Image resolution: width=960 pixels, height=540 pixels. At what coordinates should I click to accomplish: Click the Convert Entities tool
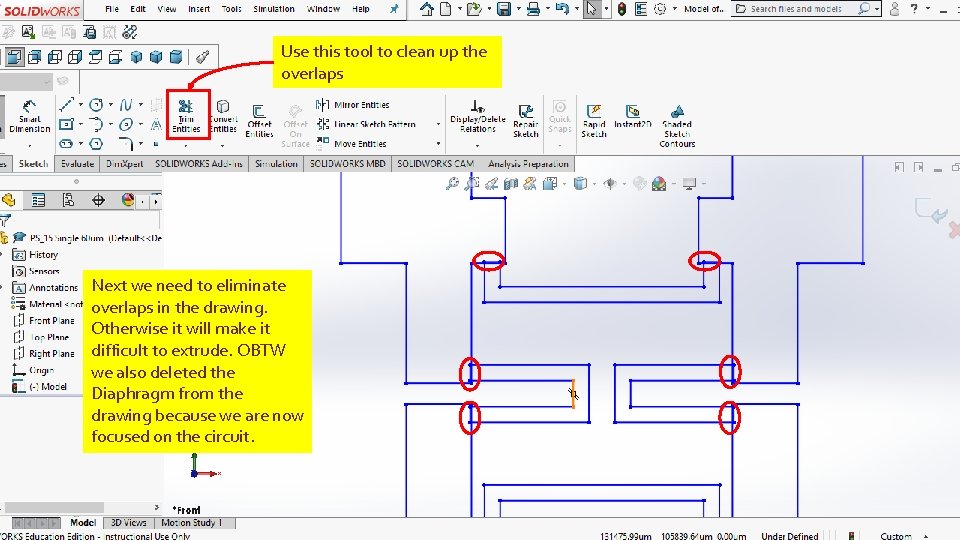(x=223, y=116)
